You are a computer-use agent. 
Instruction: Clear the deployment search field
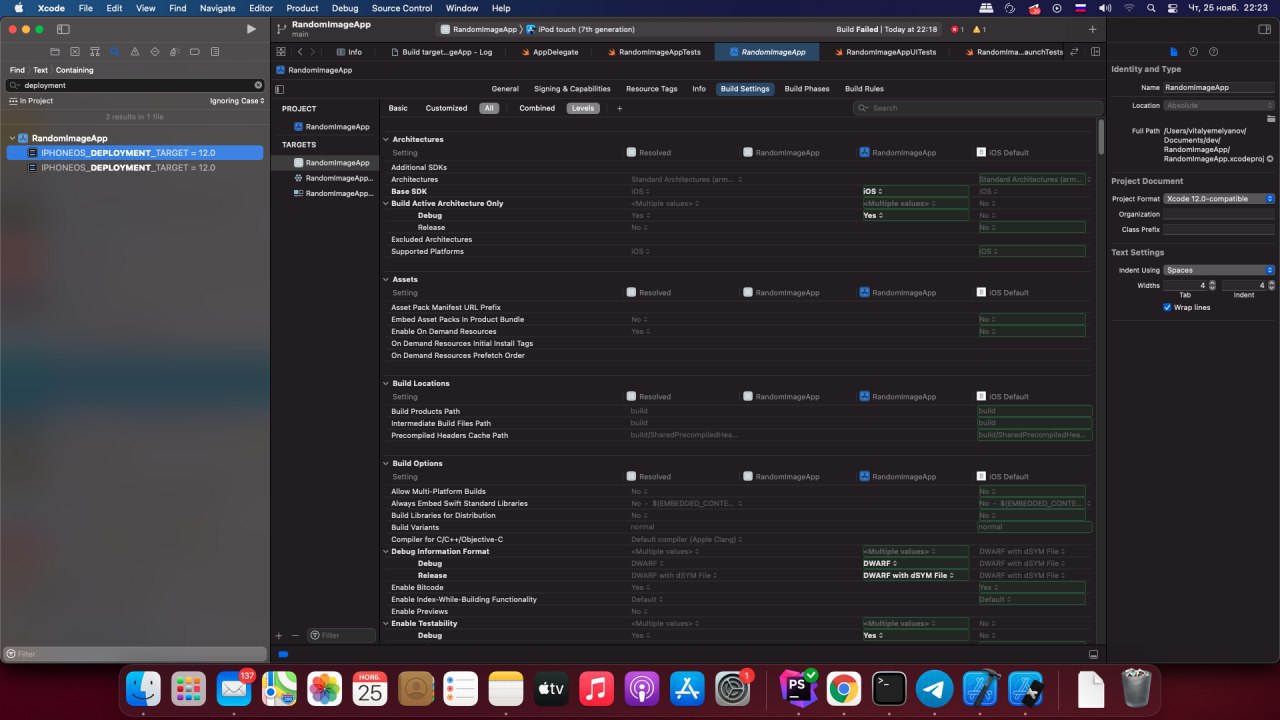[259, 85]
